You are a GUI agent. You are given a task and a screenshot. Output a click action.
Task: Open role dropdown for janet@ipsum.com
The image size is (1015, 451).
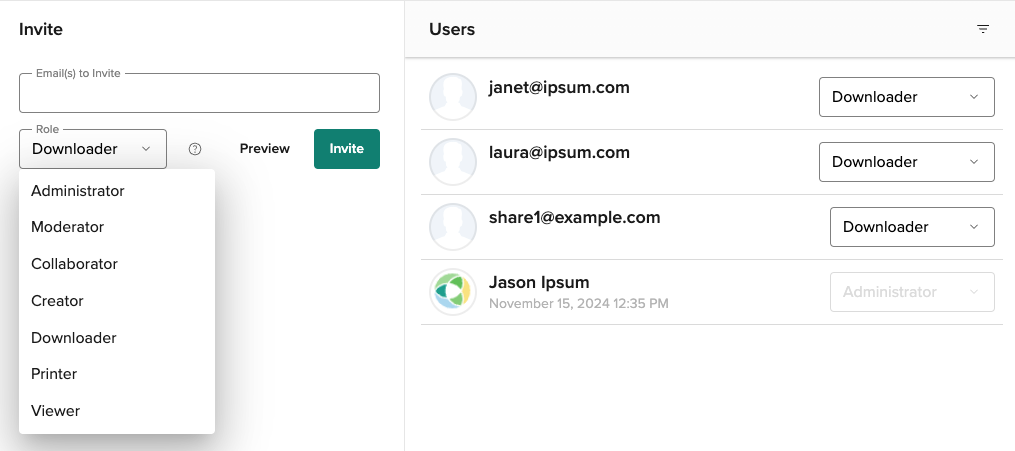[x=906, y=97]
